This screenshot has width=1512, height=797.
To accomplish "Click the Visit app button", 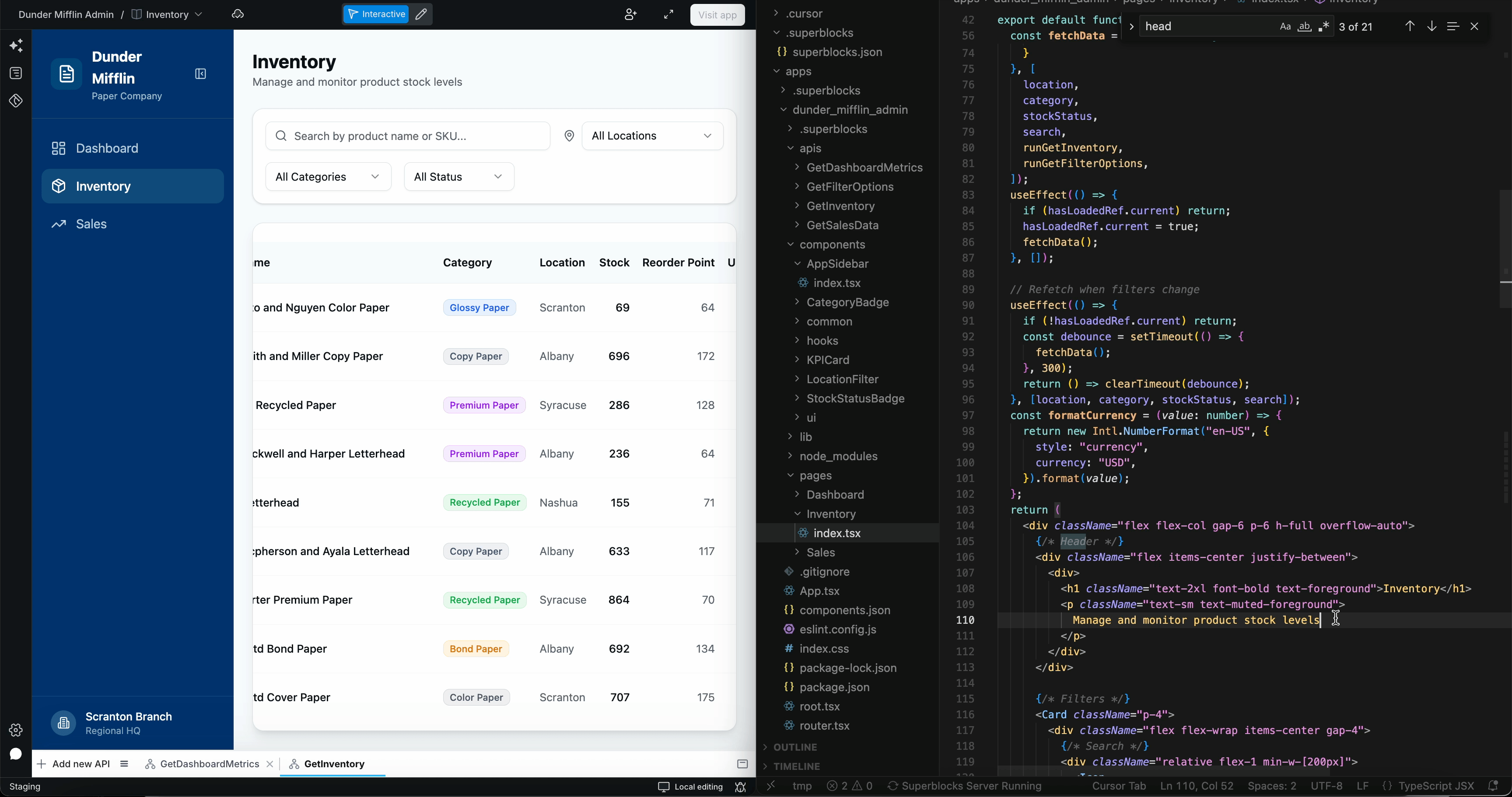I will (x=717, y=15).
